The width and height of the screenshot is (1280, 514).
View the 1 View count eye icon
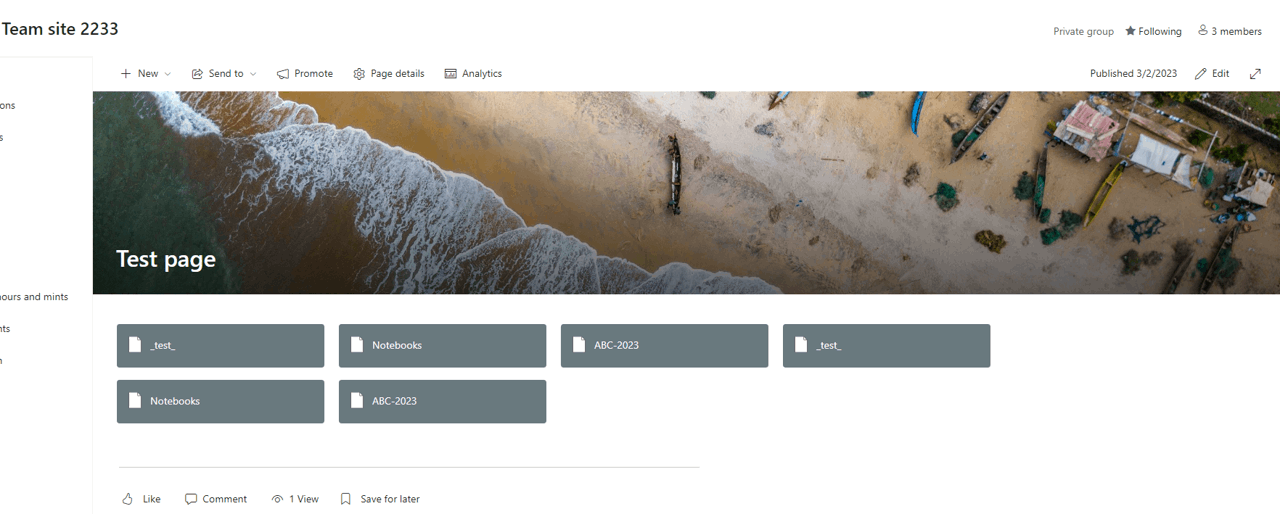277,499
